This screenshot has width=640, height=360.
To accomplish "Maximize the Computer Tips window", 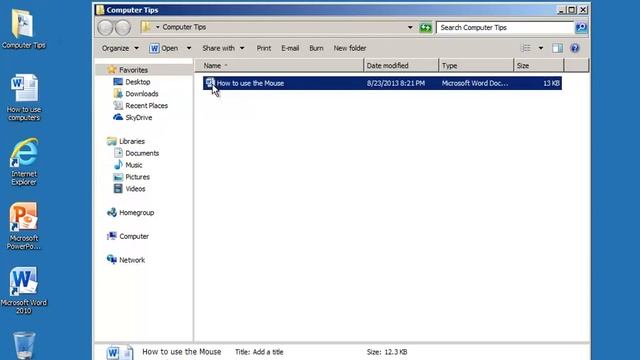I will click(571, 10).
